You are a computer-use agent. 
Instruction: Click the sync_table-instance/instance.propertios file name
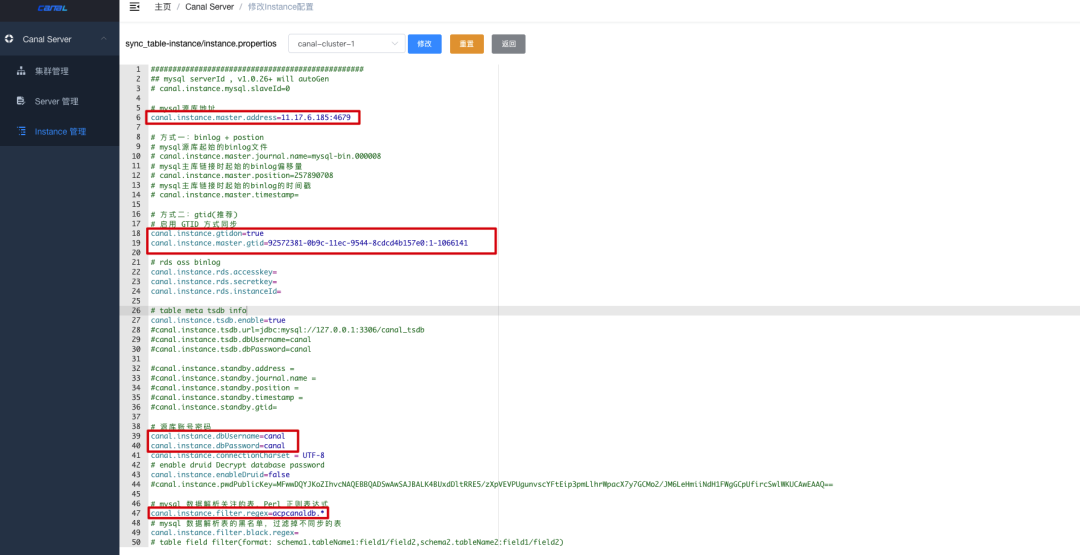point(201,44)
